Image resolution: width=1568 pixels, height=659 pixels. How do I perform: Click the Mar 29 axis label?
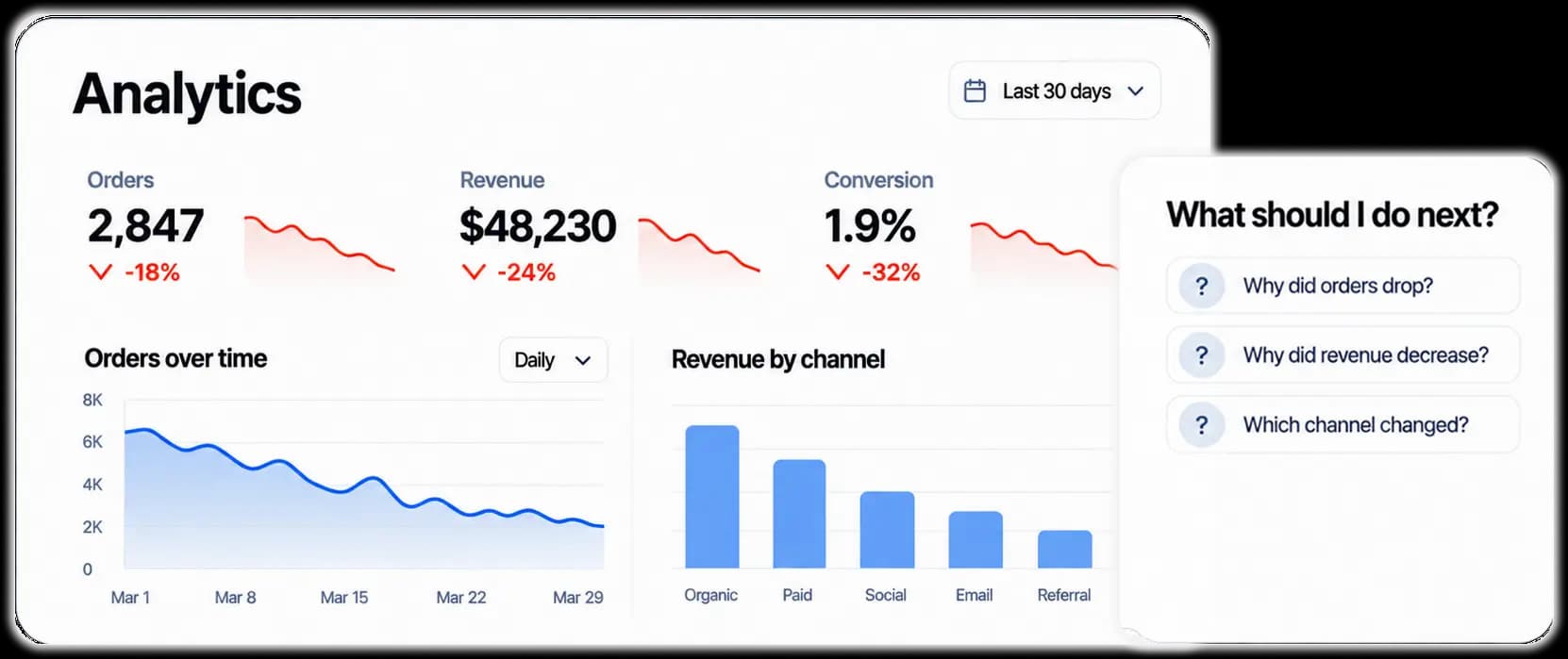(x=578, y=598)
